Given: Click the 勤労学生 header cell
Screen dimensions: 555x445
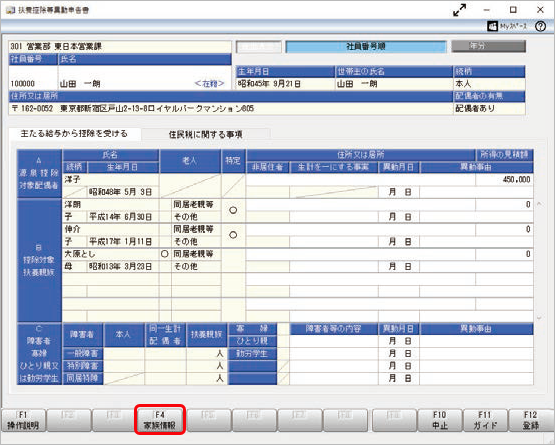Looking at the screenshot, I should click(x=252, y=353).
